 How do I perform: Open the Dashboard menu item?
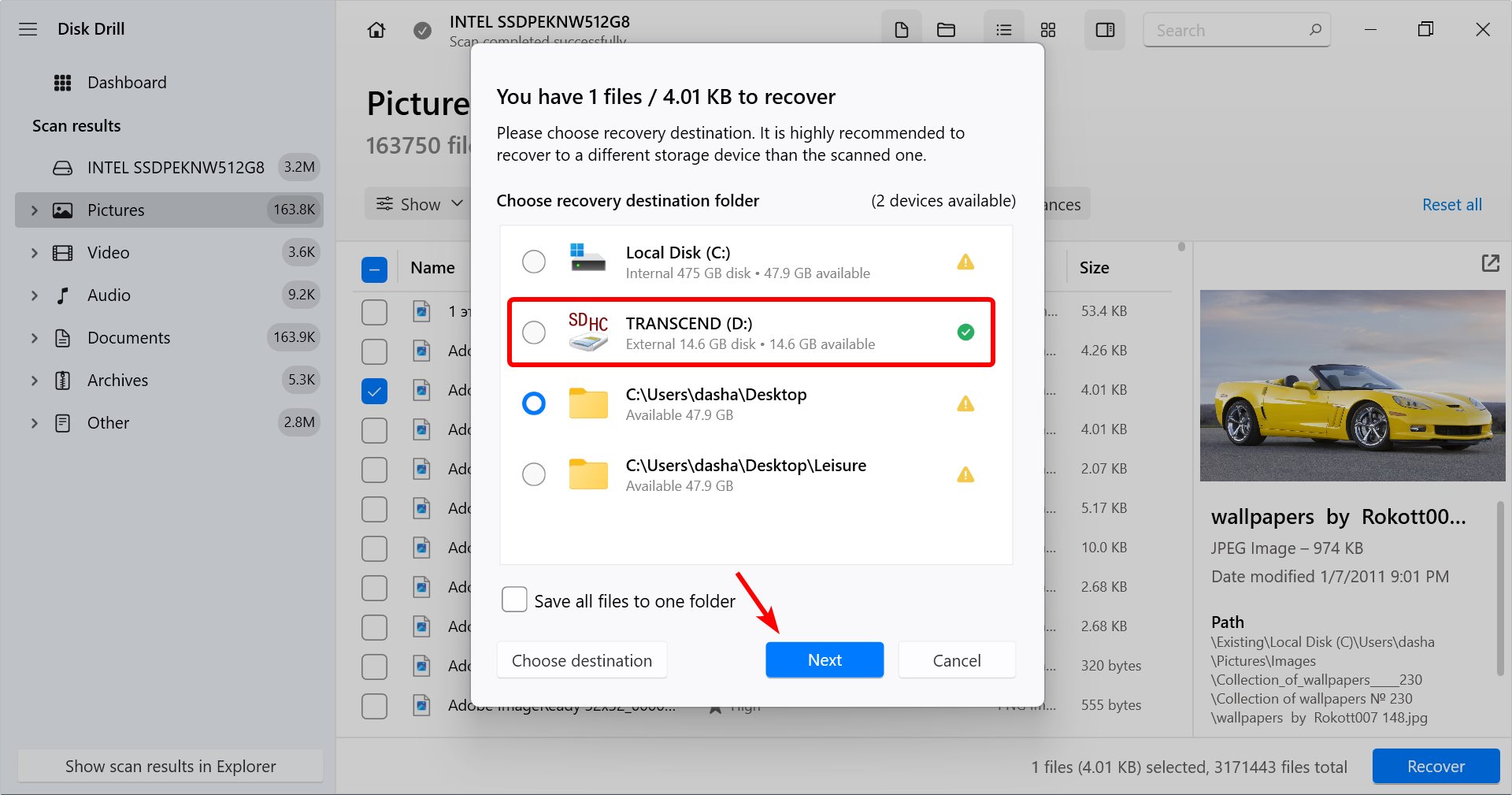[x=127, y=83]
